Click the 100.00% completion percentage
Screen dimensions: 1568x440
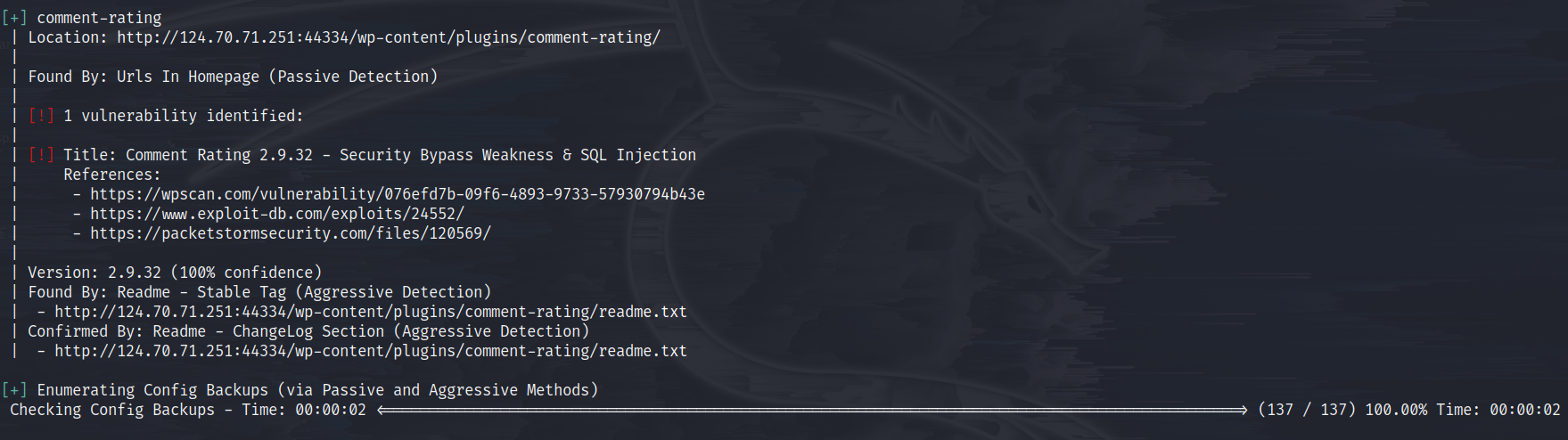(x=1396, y=410)
